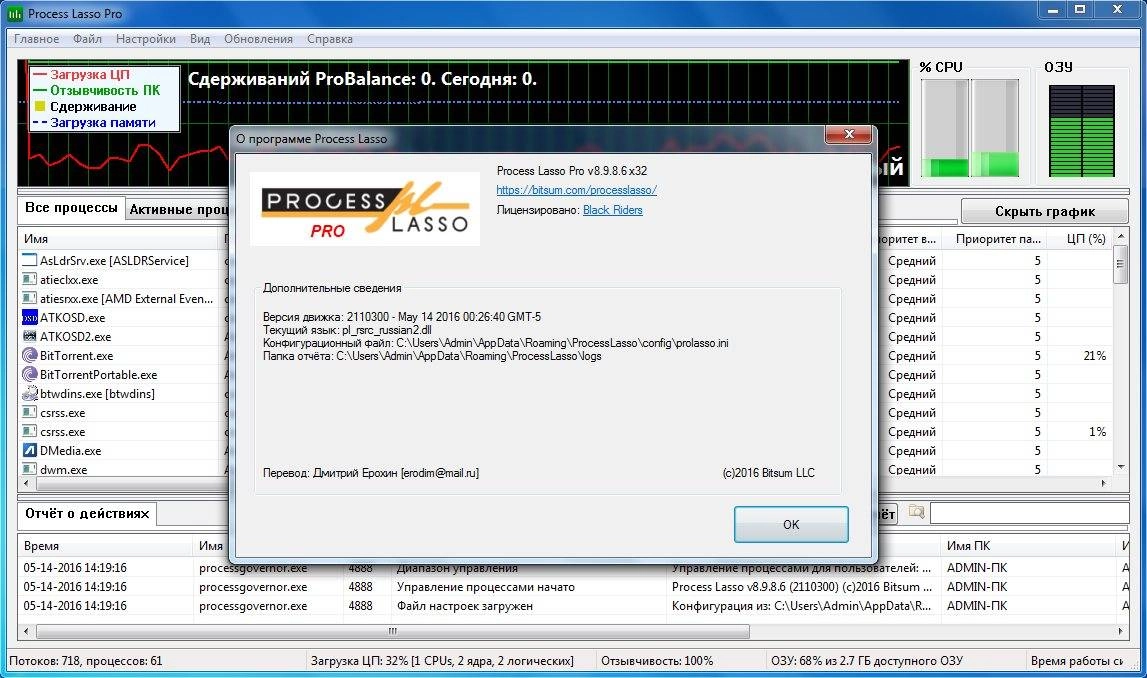Viewport: 1147px width, 678px height.
Task: Click the ATKOSD.exe OSD icon
Action: pyautogui.click(x=29, y=317)
